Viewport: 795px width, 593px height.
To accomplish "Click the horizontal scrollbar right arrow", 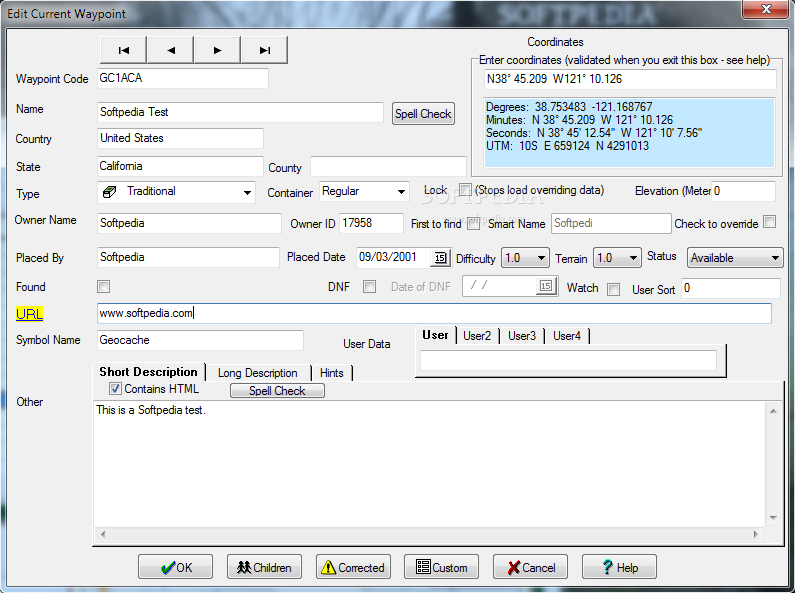I will pyautogui.click(x=755, y=534).
